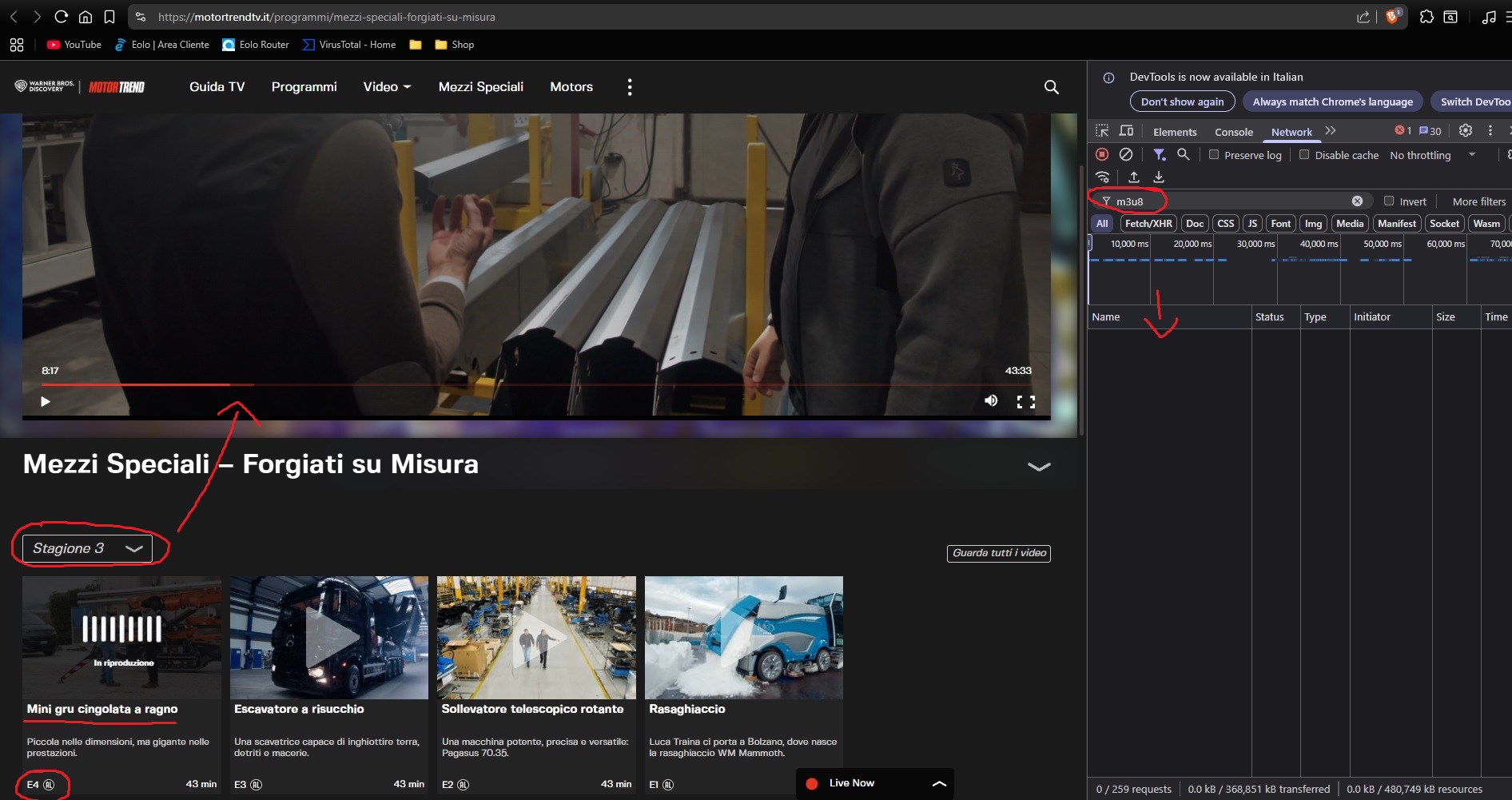Enable Preserve log checkbox
This screenshot has height=800, width=1512.
coord(1214,155)
